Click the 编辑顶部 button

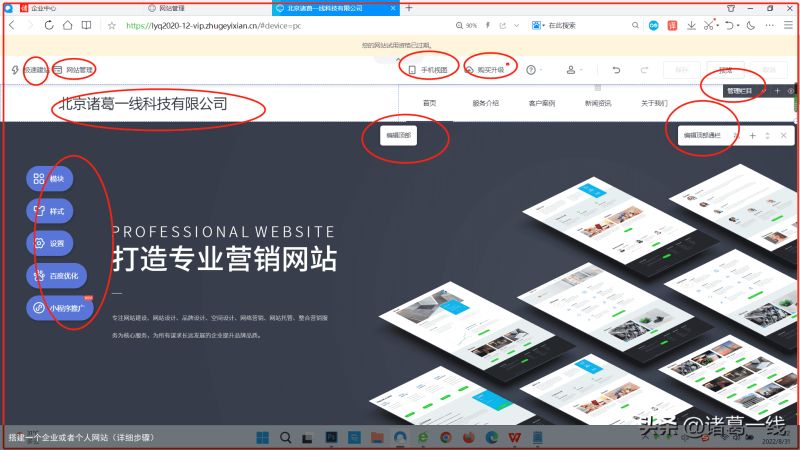click(x=398, y=135)
